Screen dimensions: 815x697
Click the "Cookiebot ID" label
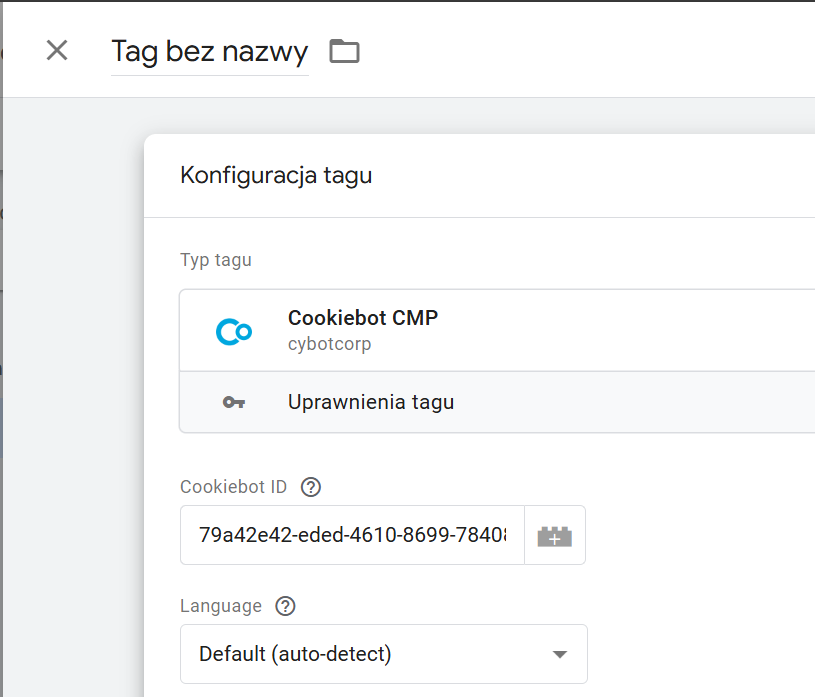[x=233, y=487]
